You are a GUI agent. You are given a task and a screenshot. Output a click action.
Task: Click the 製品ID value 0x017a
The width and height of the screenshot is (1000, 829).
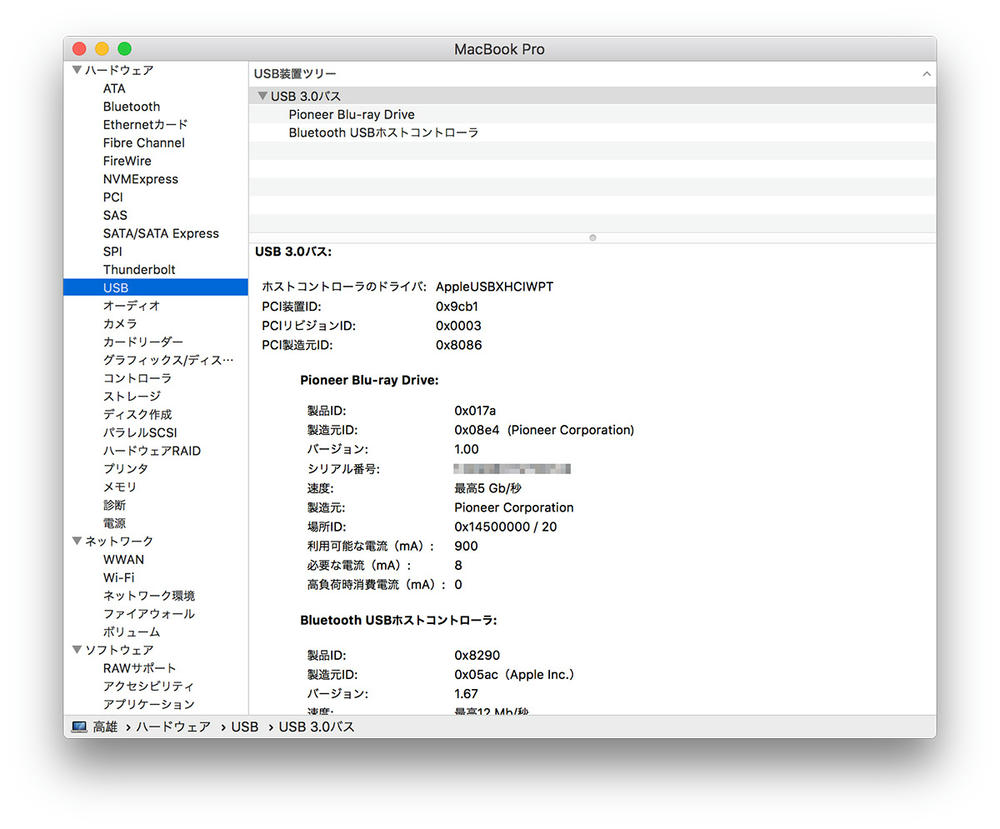point(474,411)
